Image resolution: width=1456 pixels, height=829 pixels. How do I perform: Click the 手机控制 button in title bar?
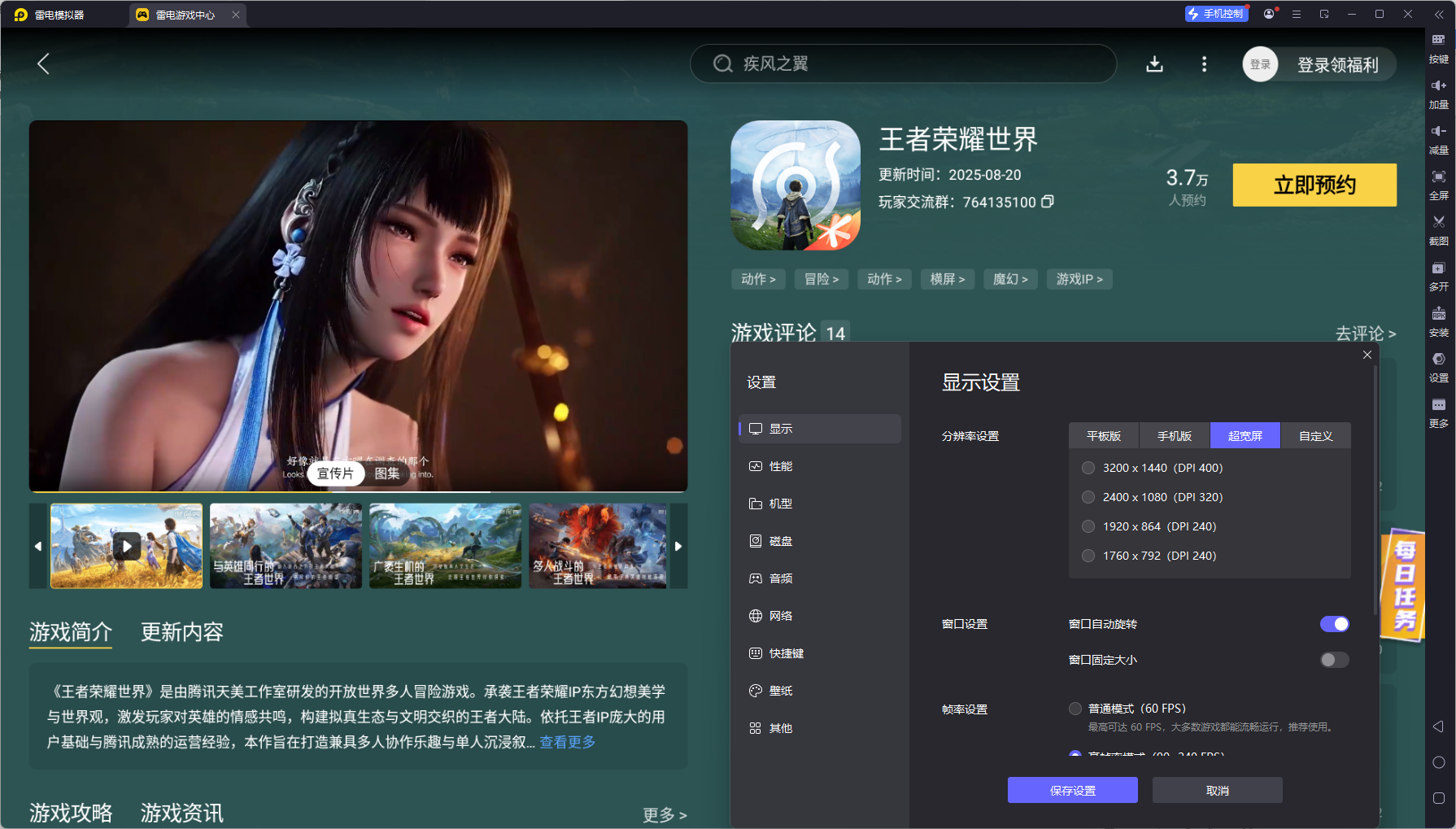tap(1216, 14)
